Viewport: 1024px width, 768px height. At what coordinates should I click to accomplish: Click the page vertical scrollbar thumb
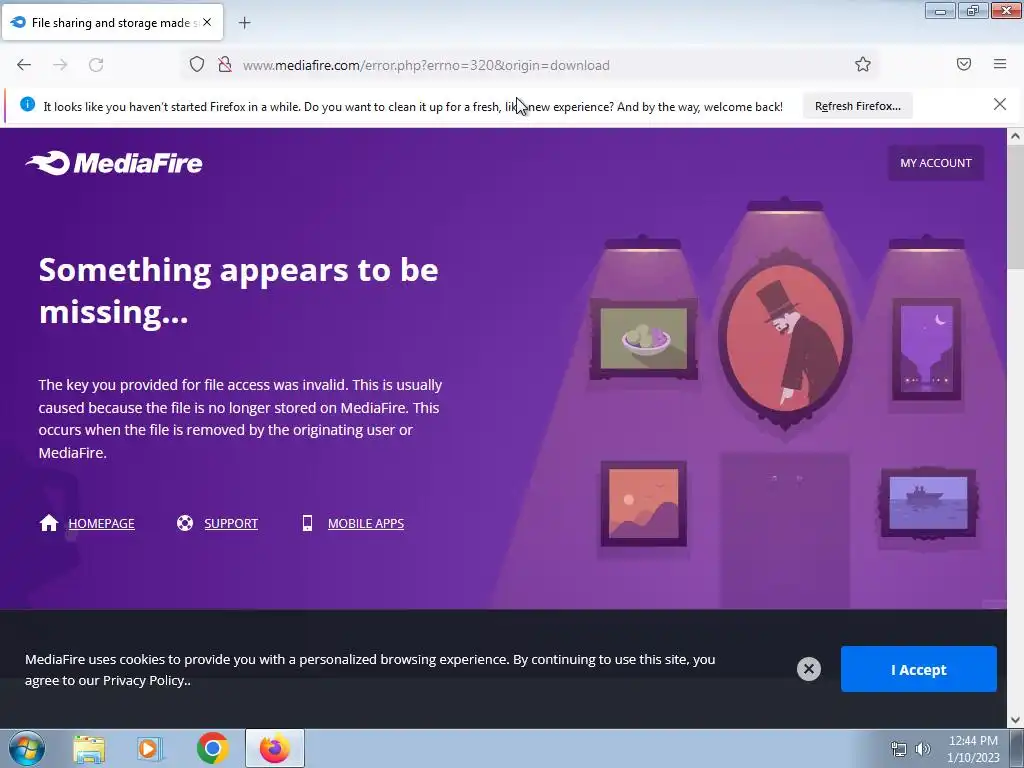click(1015, 206)
